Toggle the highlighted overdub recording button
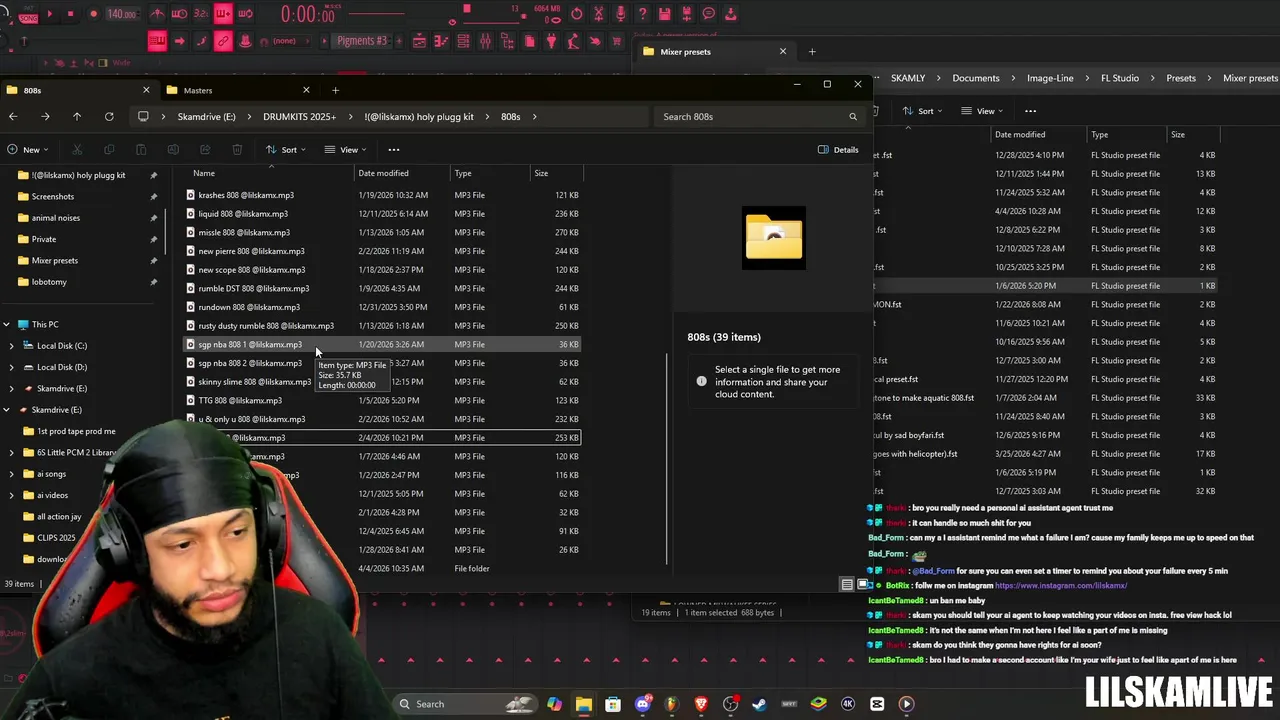The image size is (1280, 720). pos(223,14)
